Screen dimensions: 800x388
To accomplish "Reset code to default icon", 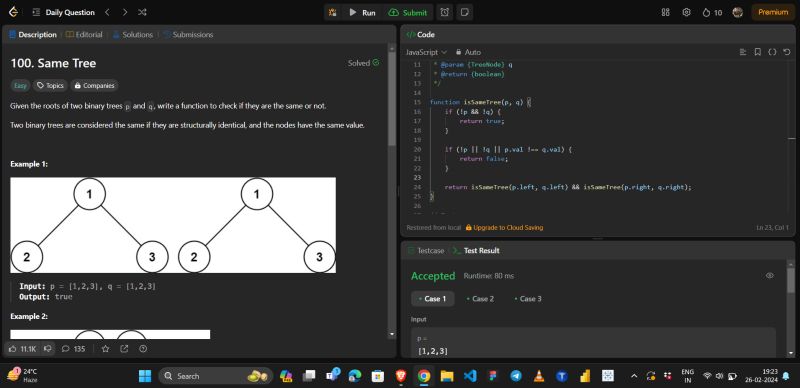I will coord(787,52).
